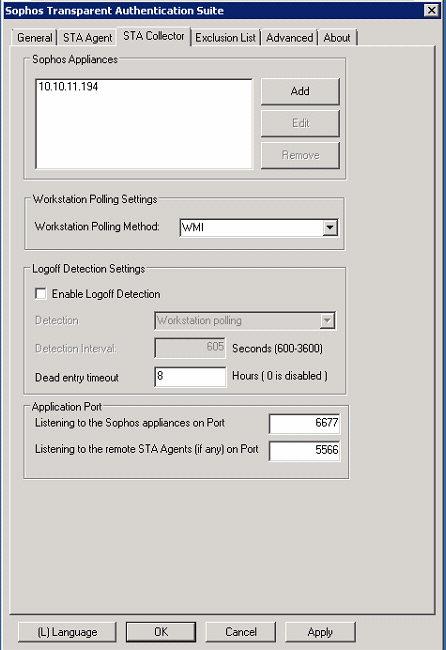Click the Edit appliance button
The height and width of the screenshot is (650, 446).
[300, 123]
